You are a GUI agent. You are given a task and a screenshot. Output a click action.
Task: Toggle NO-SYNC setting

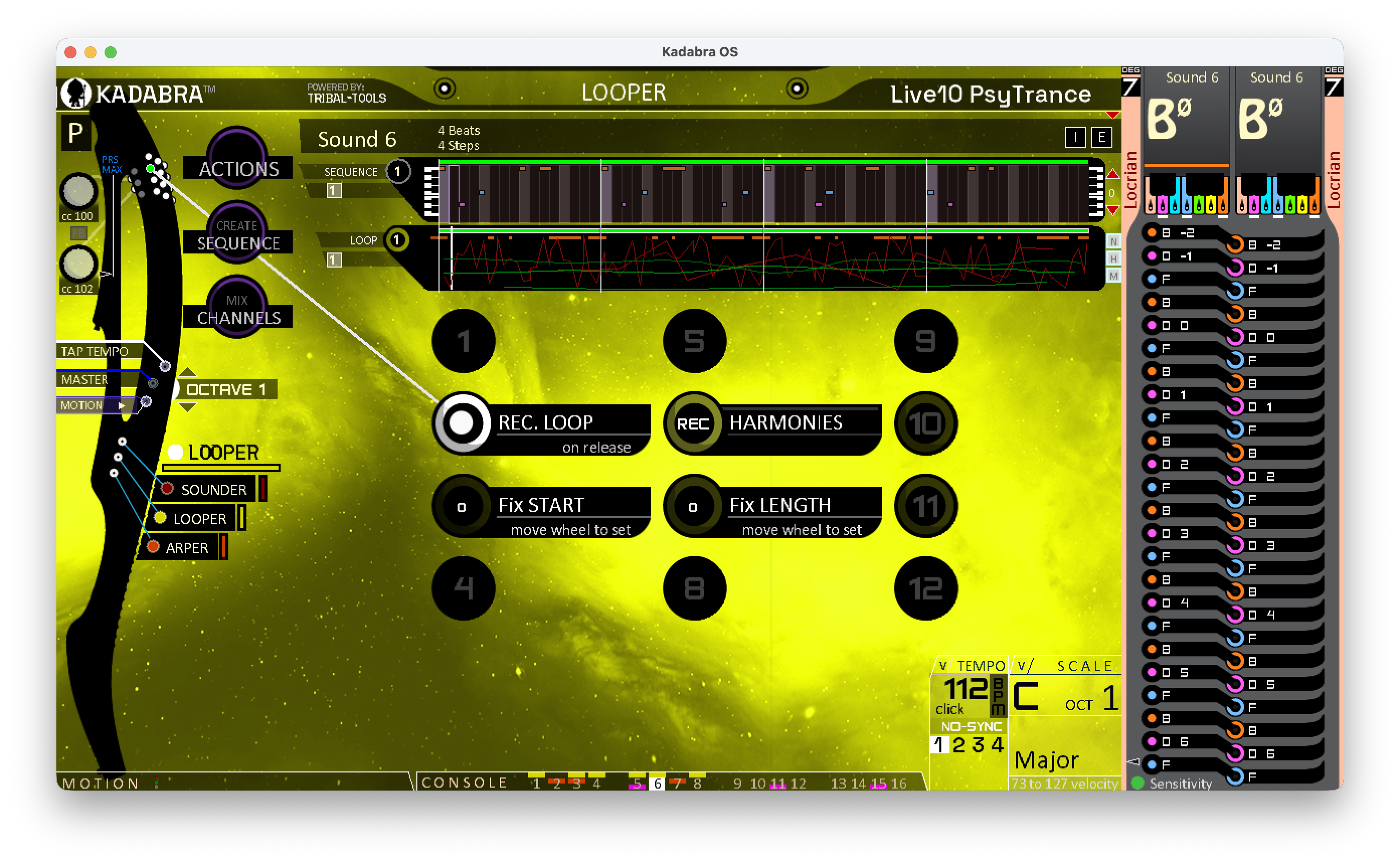pyautogui.click(x=971, y=727)
